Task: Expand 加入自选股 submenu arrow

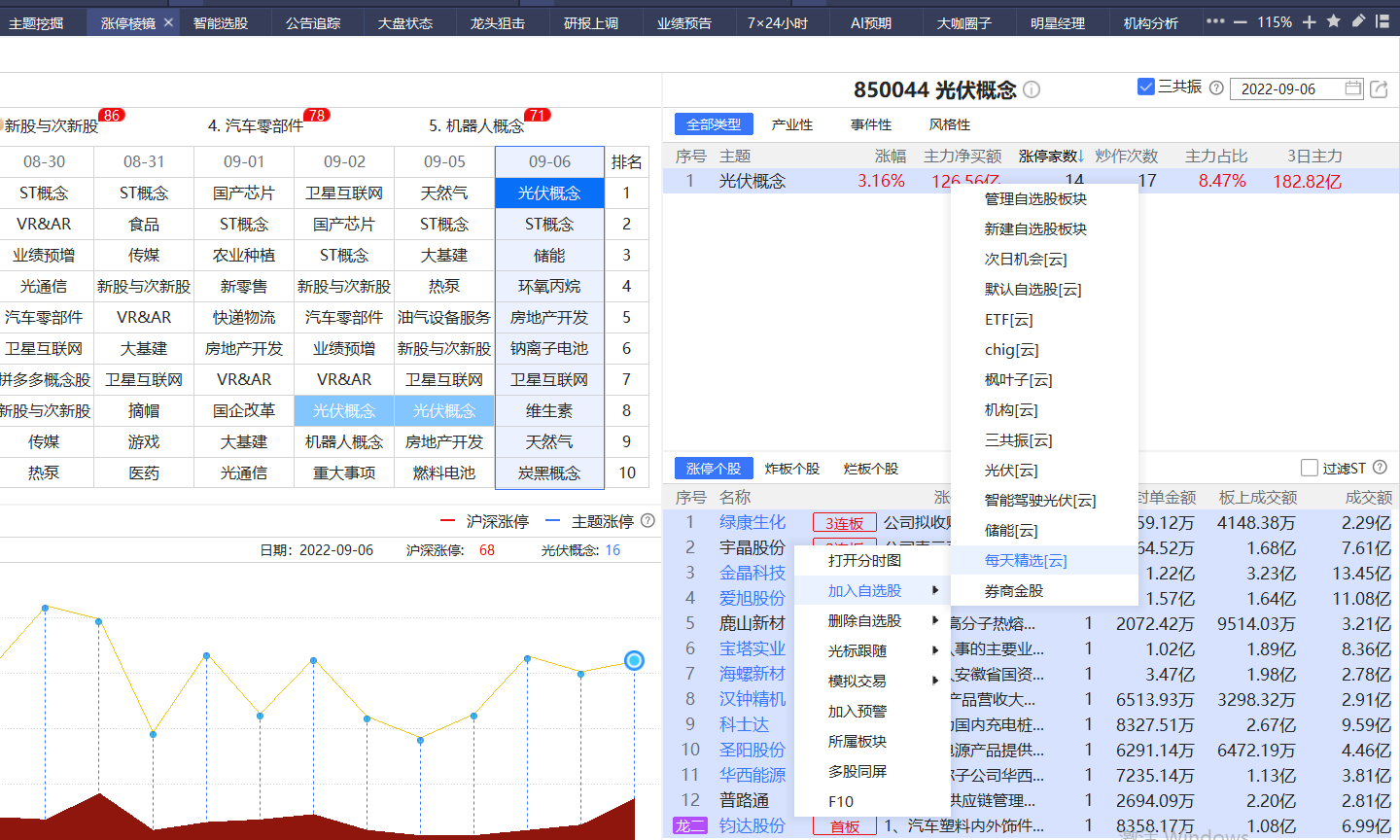Action: pyautogui.click(x=935, y=590)
